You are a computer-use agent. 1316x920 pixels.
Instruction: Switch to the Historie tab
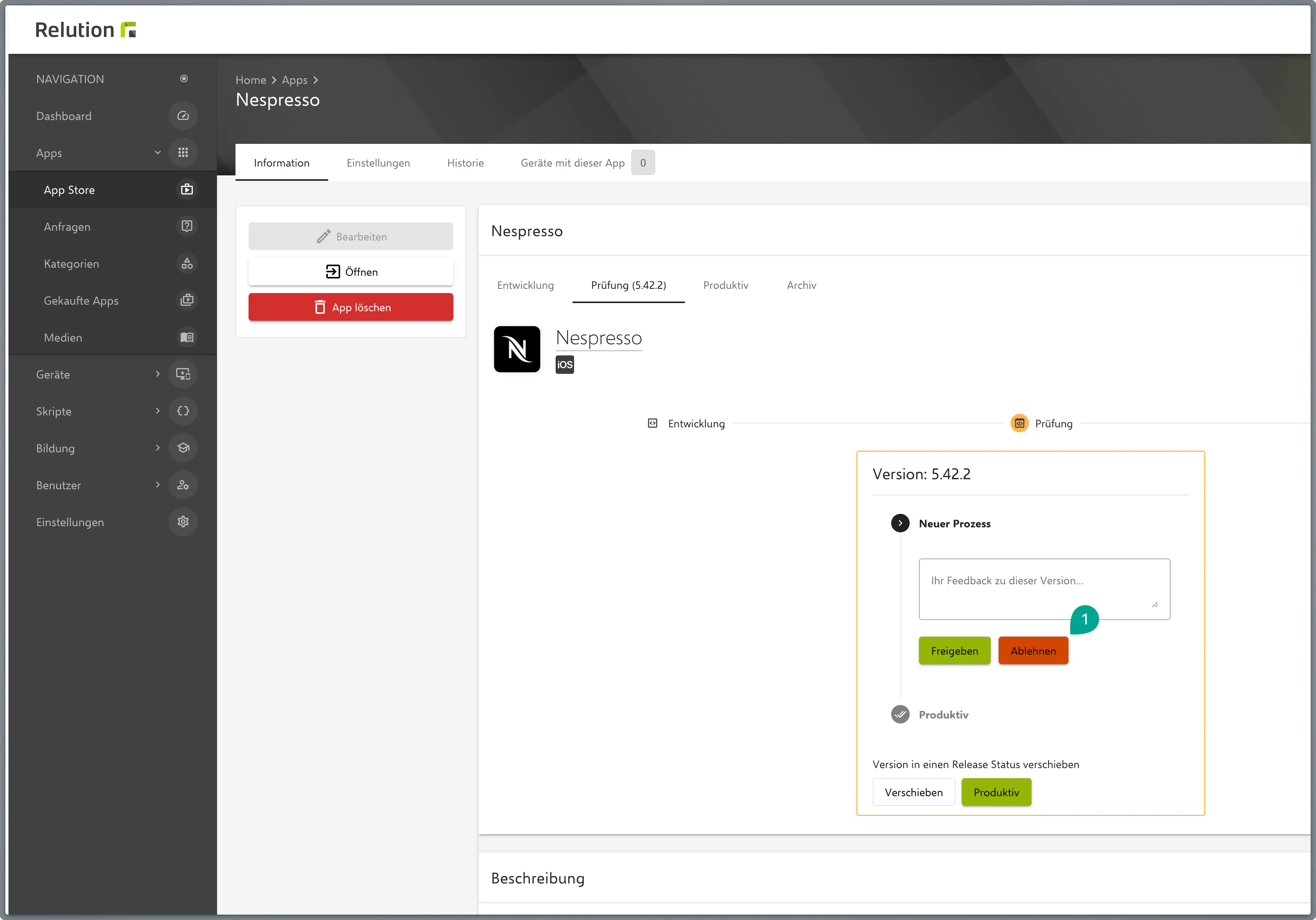tap(465, 163)
